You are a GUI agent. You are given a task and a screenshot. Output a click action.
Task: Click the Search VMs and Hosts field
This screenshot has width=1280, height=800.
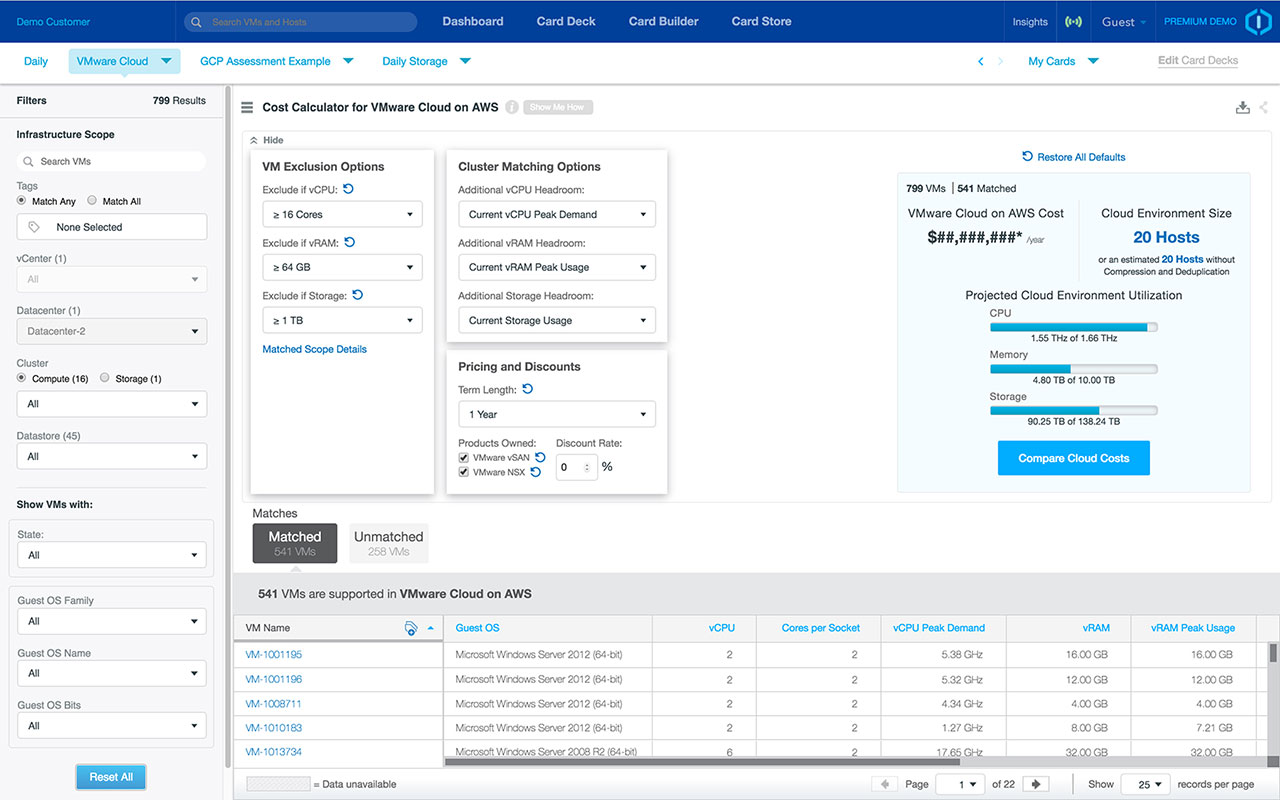(x=300, y=22)
